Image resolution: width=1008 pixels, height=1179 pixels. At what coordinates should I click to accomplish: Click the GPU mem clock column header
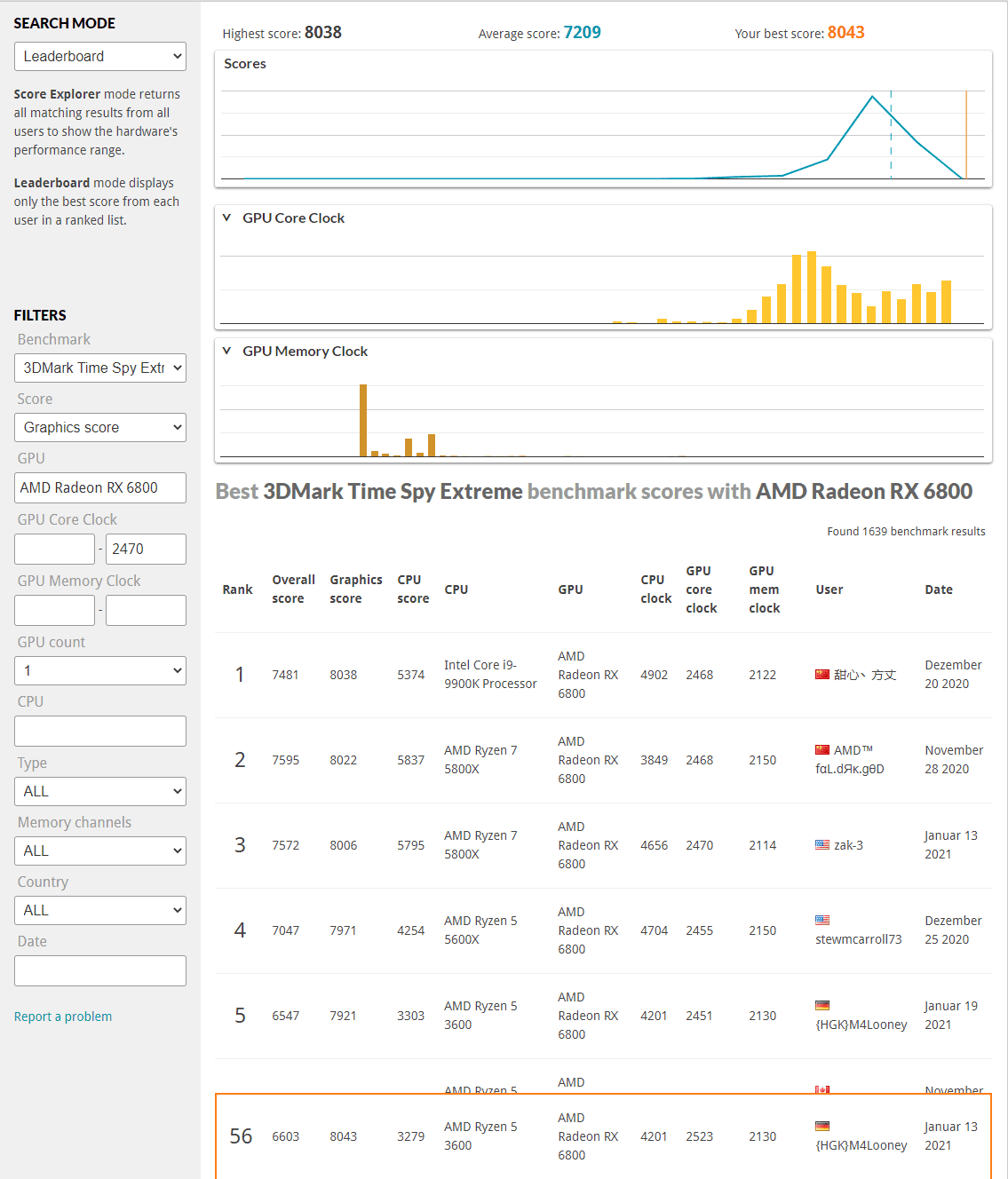[764, 589]
